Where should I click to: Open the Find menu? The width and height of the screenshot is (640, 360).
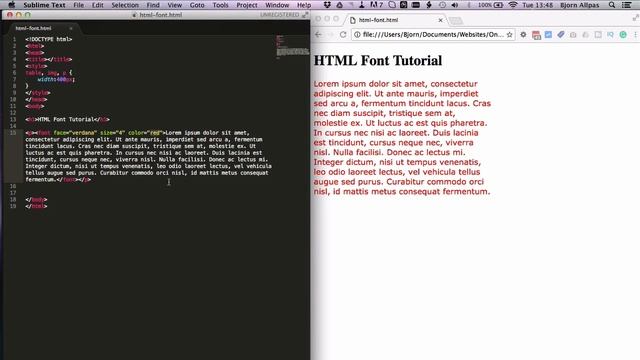click(153, 5)
